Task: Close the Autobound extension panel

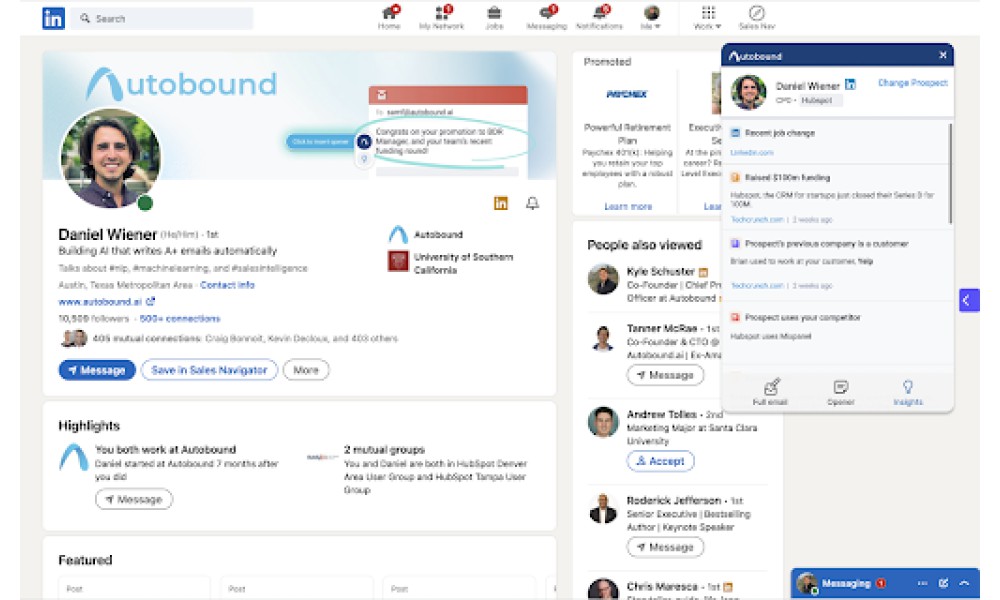Action: point(943,55)
